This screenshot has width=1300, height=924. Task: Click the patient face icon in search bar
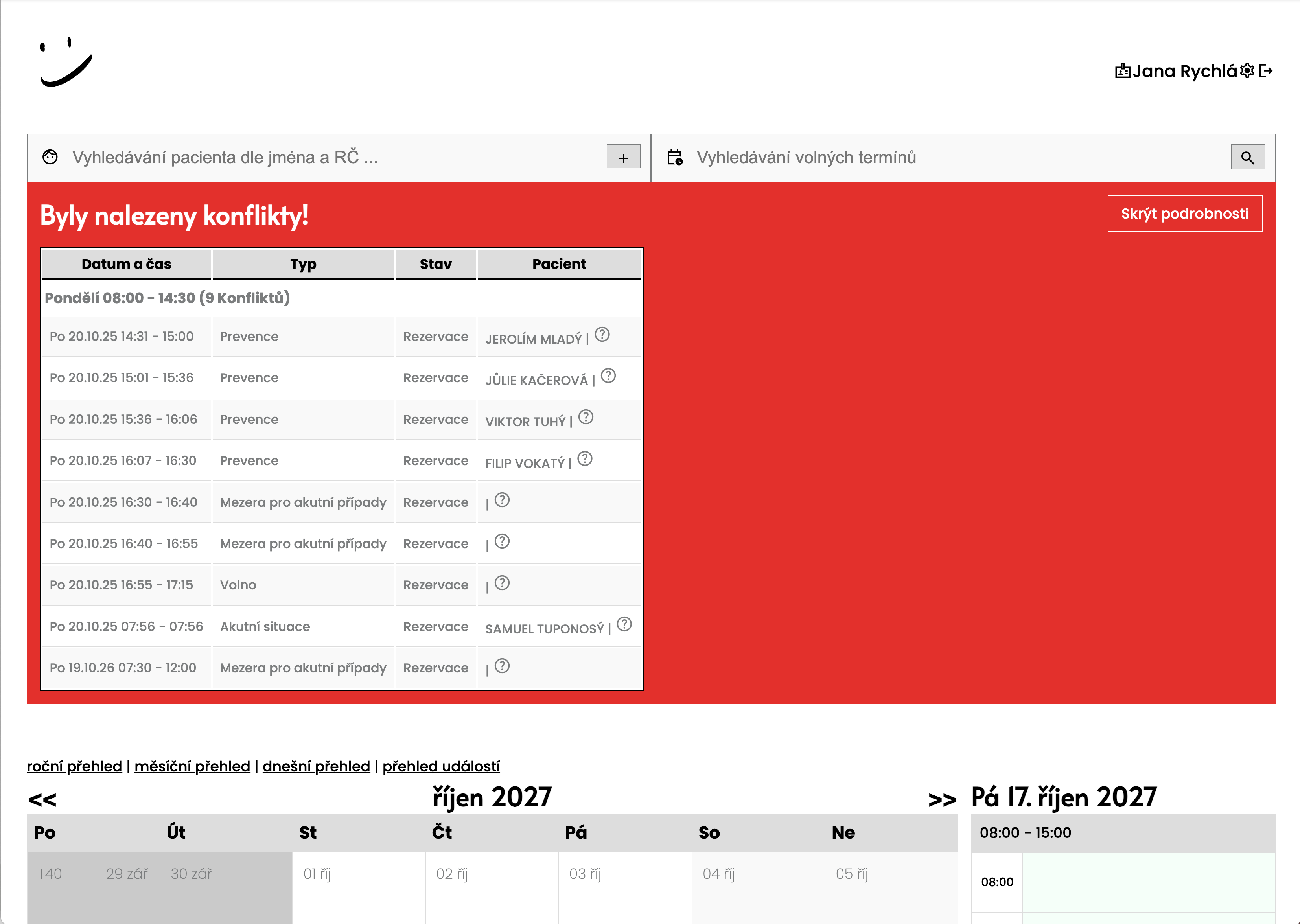(50, 158)
